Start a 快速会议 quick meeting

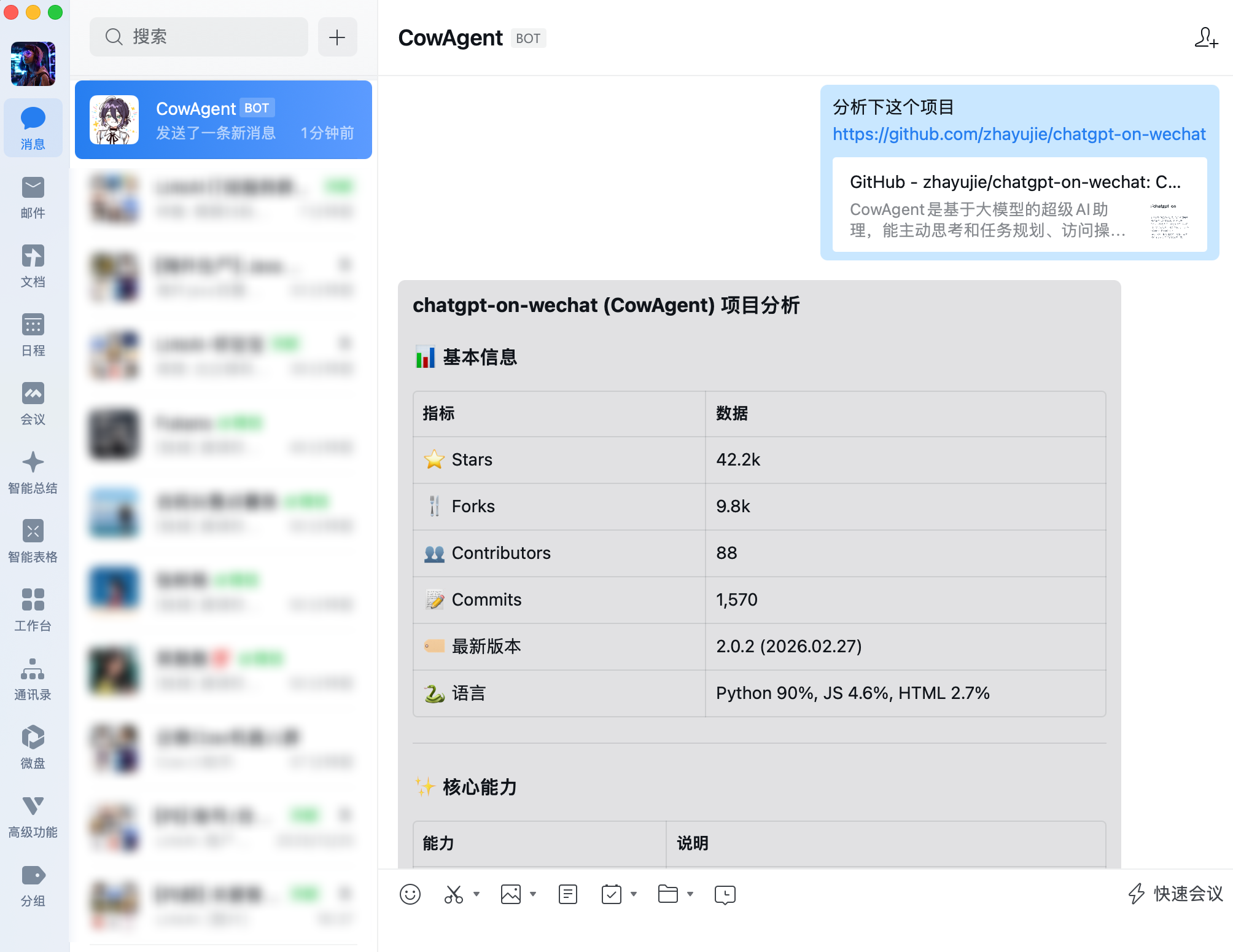[x=1176, y=894]
